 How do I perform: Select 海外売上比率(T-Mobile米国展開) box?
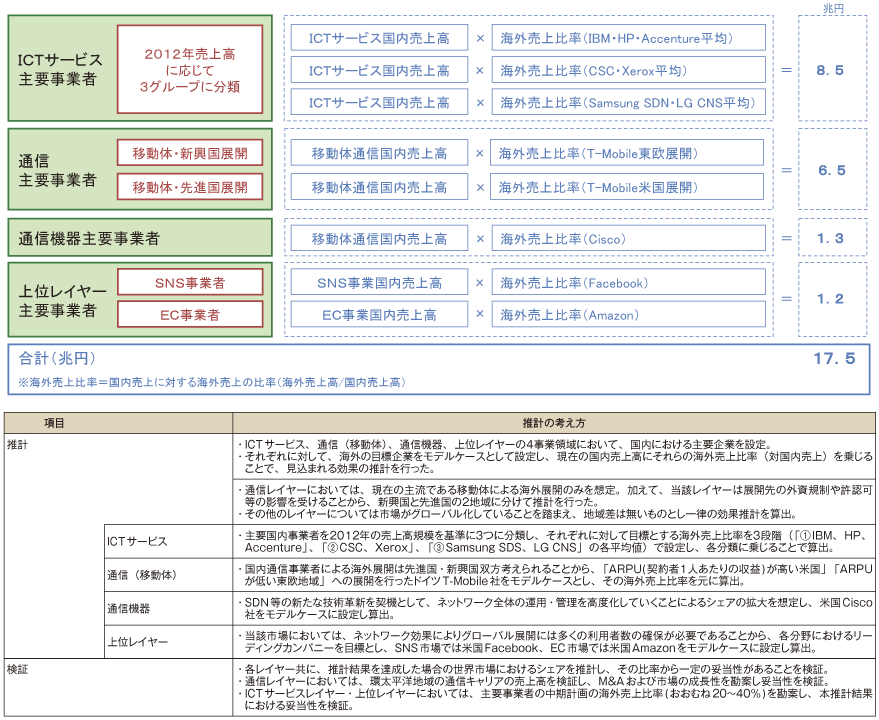627,187
